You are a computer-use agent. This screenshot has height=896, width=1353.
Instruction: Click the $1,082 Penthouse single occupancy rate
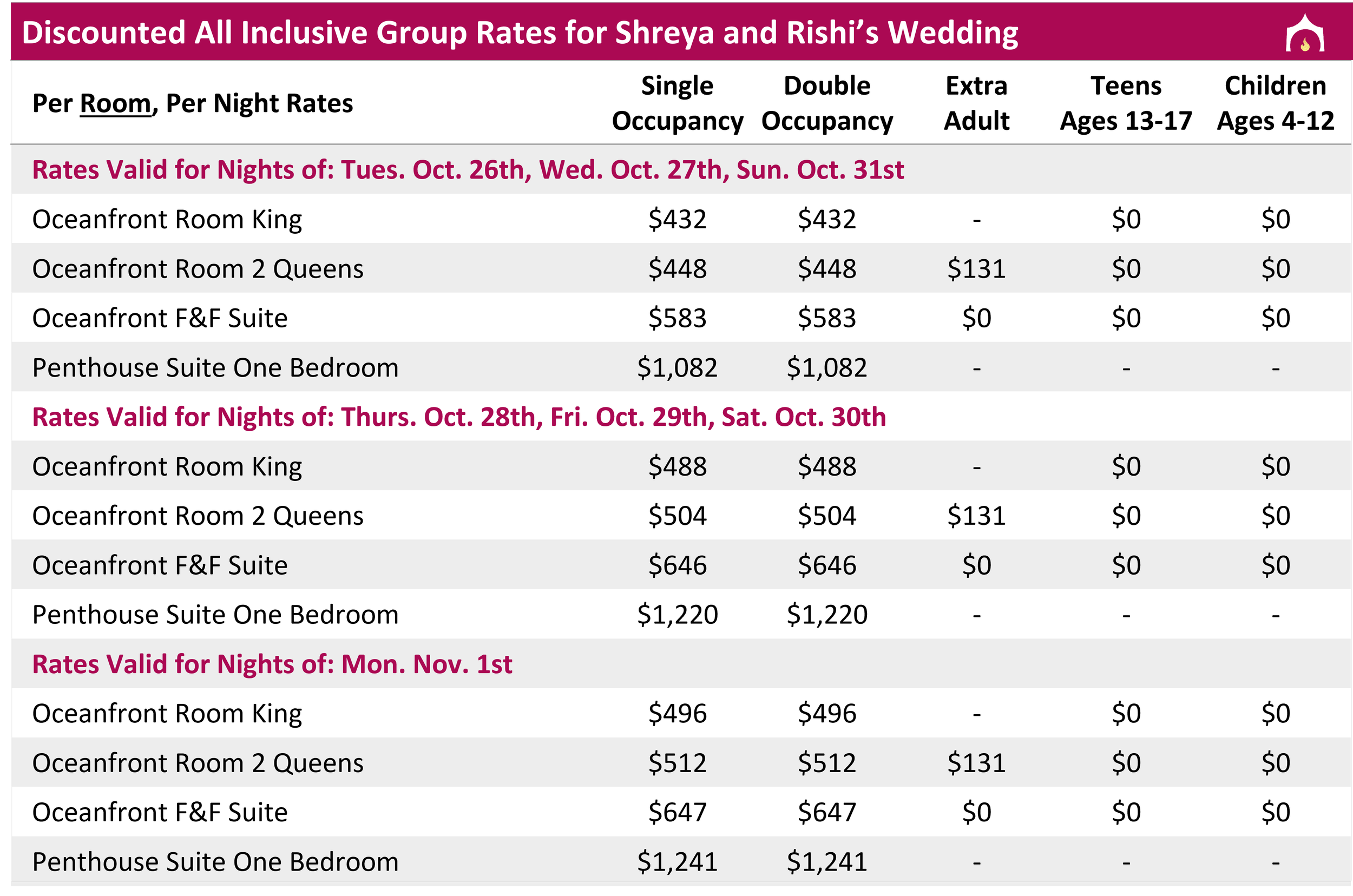(x=678, y=368)
